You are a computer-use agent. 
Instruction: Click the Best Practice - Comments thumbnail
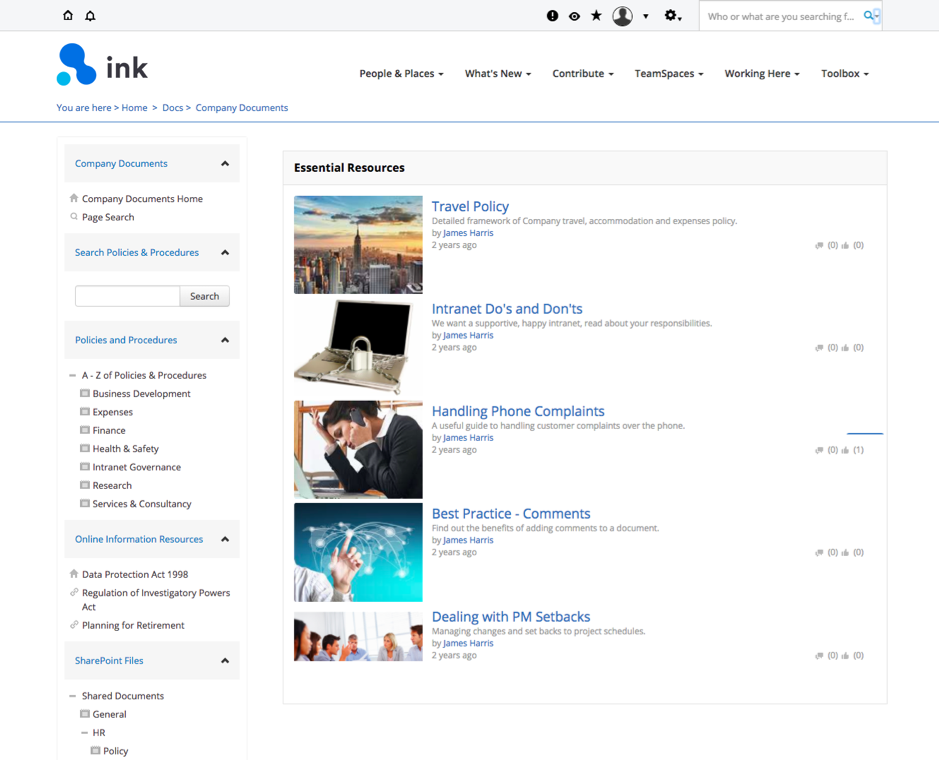(x=358, y=552)
